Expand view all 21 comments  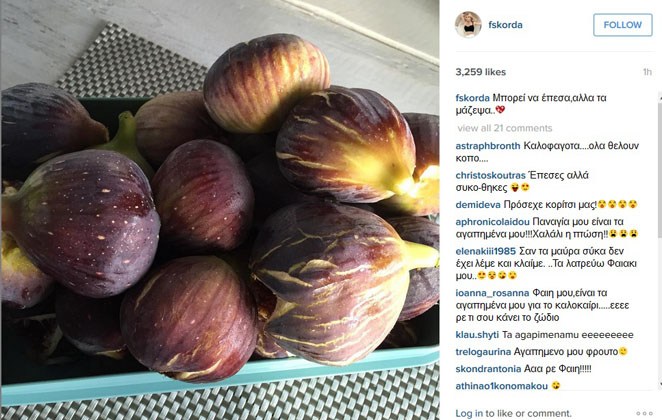505,128
